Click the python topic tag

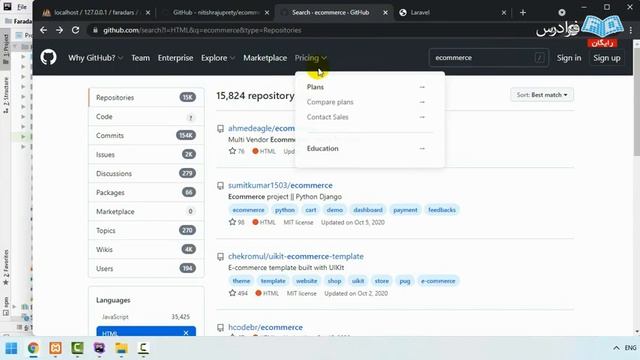click(284, 210)
